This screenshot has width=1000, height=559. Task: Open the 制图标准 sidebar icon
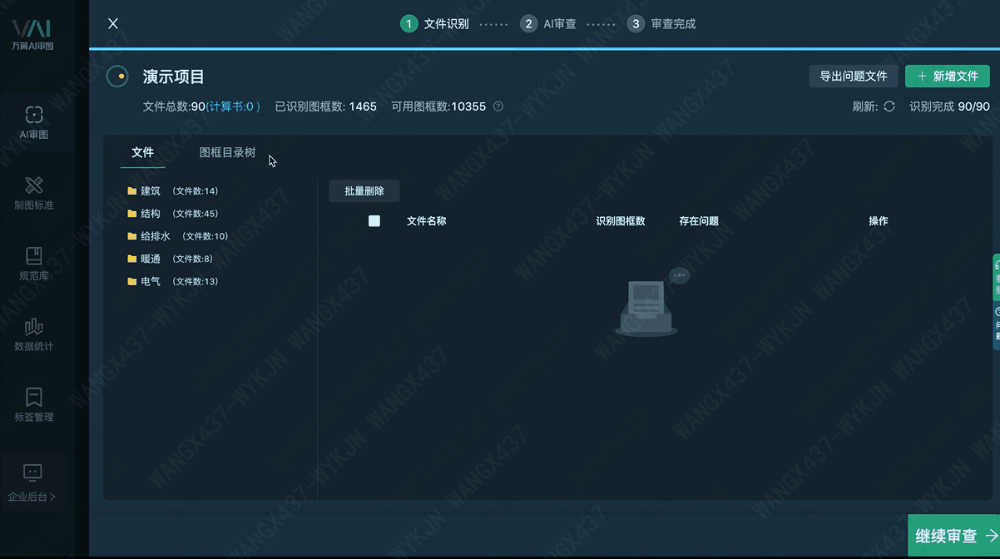[x=34, y=192]
